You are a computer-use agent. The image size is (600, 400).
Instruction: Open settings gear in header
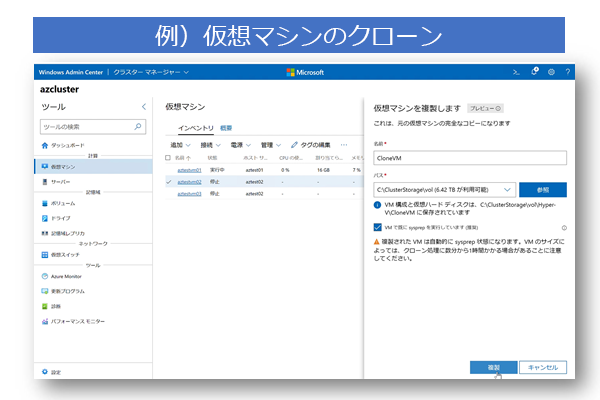tap(551, 72)
